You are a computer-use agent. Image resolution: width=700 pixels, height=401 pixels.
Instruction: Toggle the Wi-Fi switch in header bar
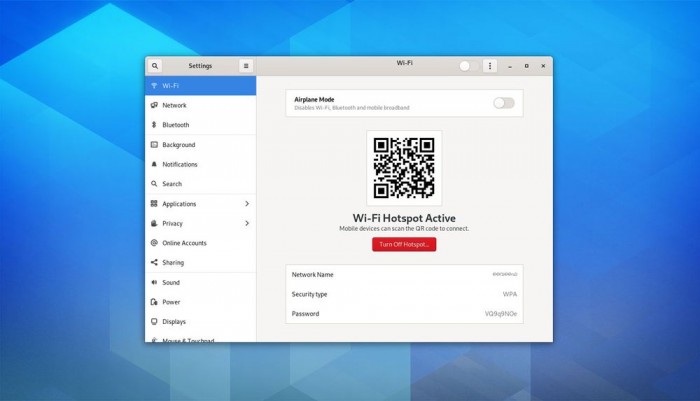[469, 66]
